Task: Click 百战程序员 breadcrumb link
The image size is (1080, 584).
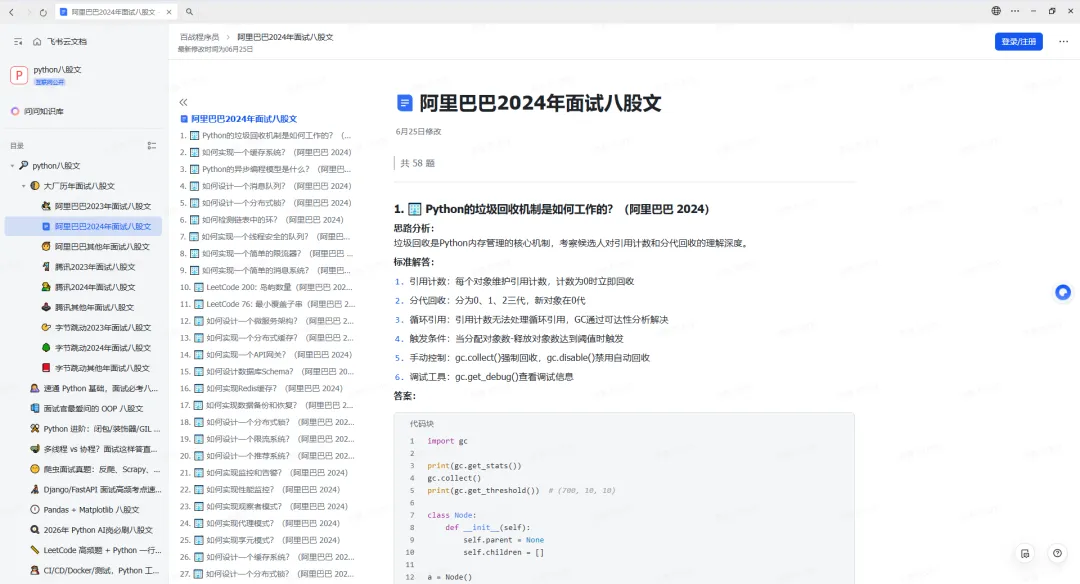Action: point(199,37)
